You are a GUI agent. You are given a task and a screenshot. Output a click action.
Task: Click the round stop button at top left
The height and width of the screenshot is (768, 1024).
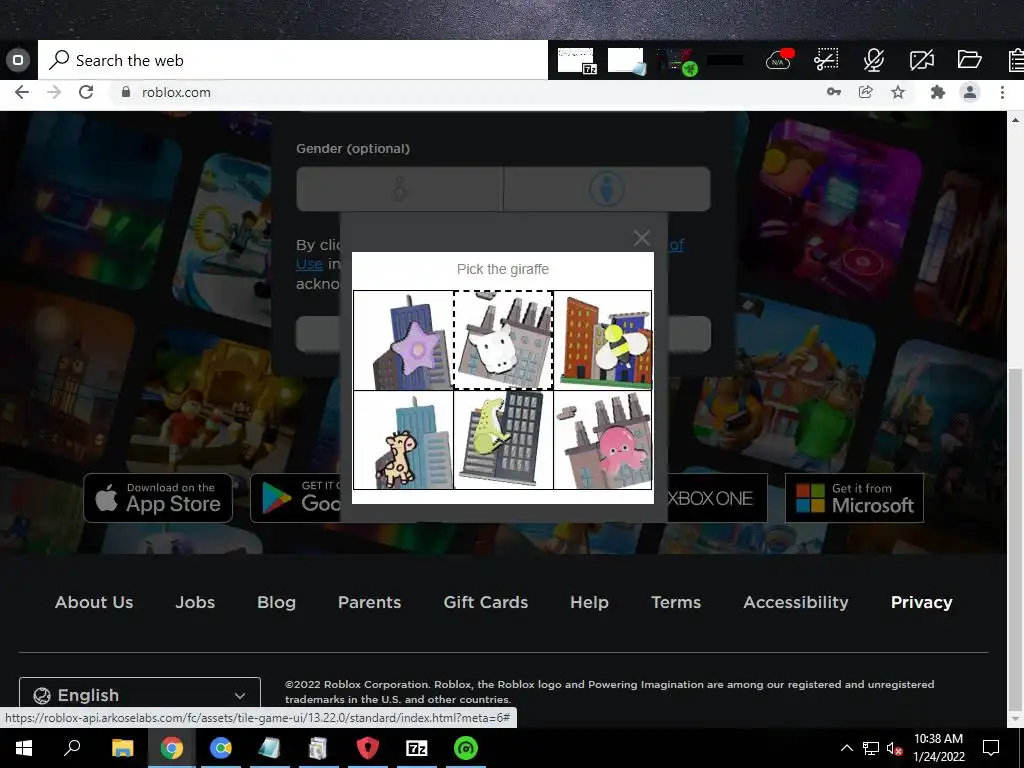click(x=18, y=60)
